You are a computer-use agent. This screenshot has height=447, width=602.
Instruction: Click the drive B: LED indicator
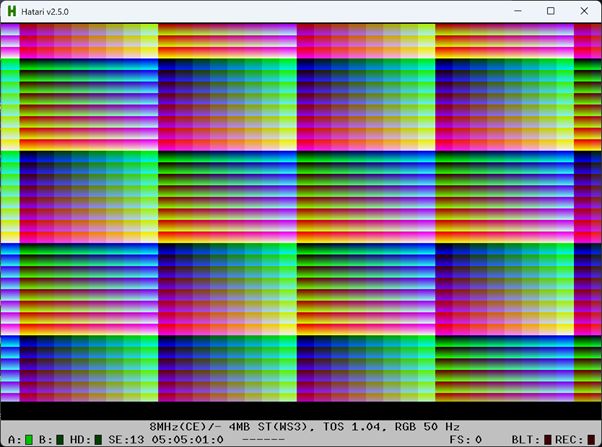pyautogui.click(x=60, y=439)
